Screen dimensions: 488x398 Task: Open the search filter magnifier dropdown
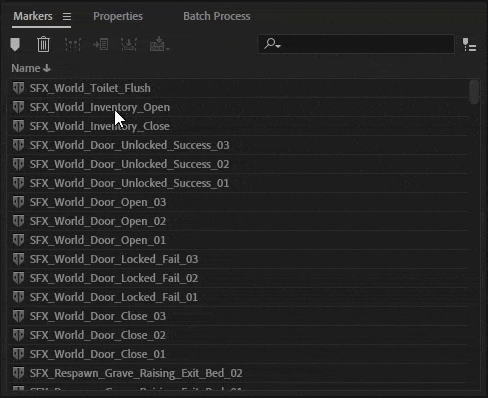point(272,44)
